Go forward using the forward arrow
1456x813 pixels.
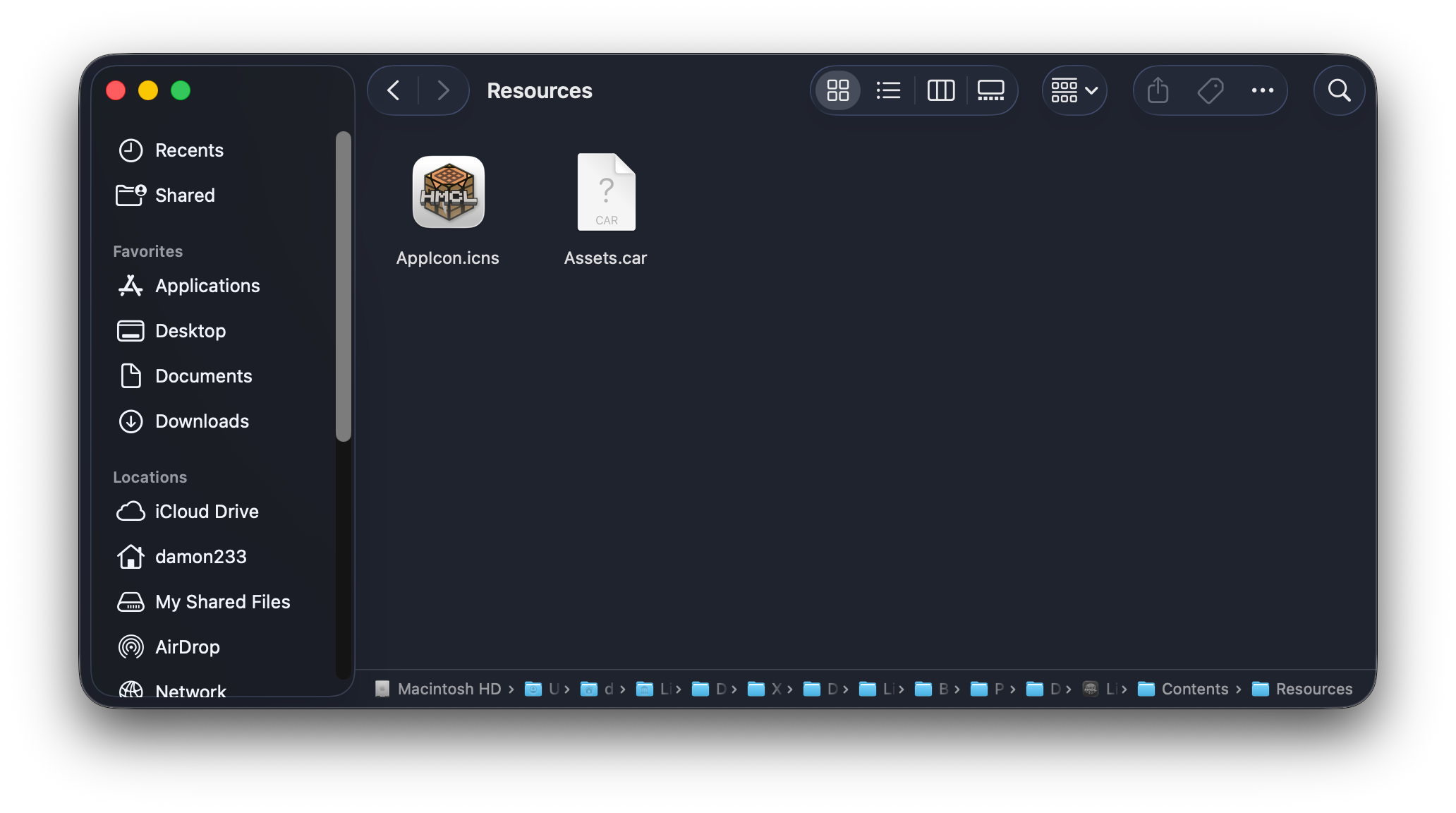[x=443, y=90]
